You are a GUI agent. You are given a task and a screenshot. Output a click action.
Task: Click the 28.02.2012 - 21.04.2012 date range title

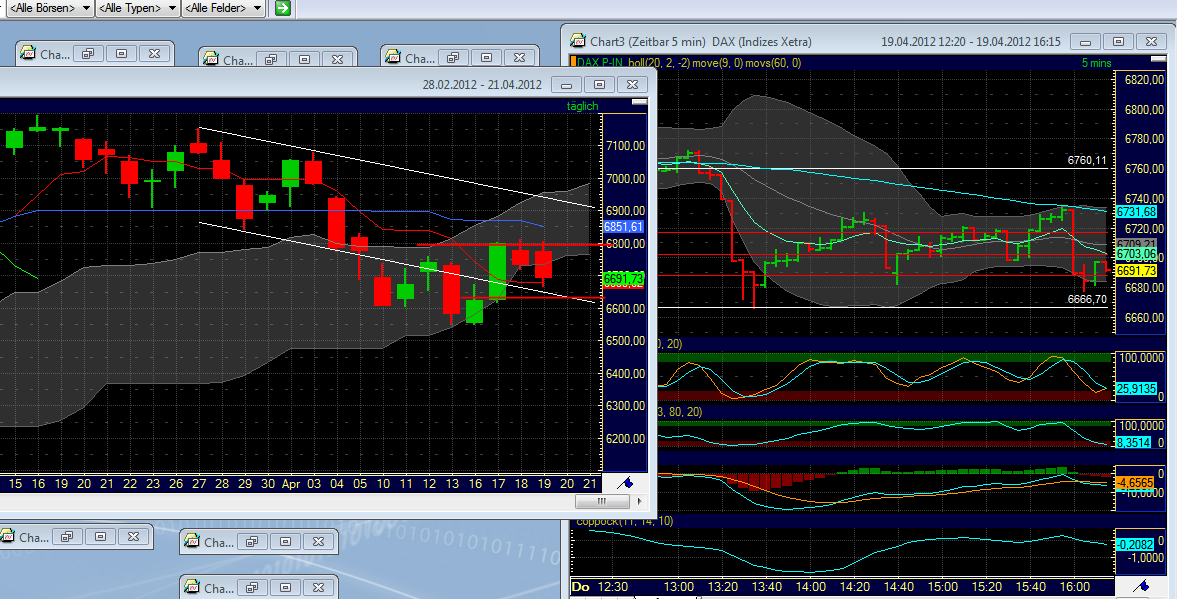pos(482,85)
